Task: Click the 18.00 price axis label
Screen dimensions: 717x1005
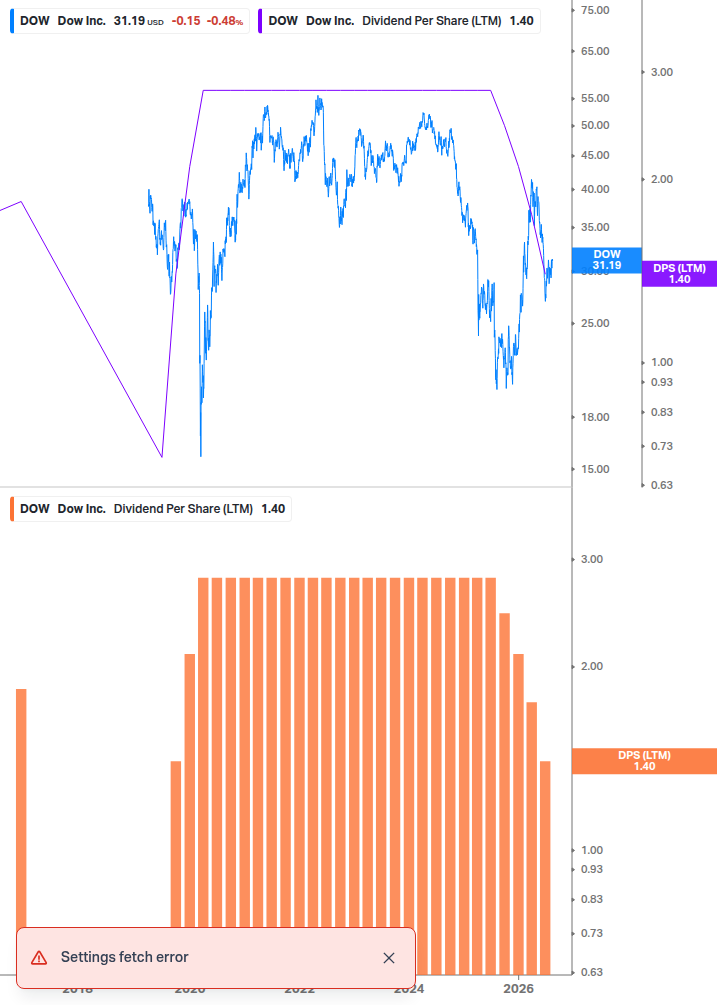Action: coord(595,417)
